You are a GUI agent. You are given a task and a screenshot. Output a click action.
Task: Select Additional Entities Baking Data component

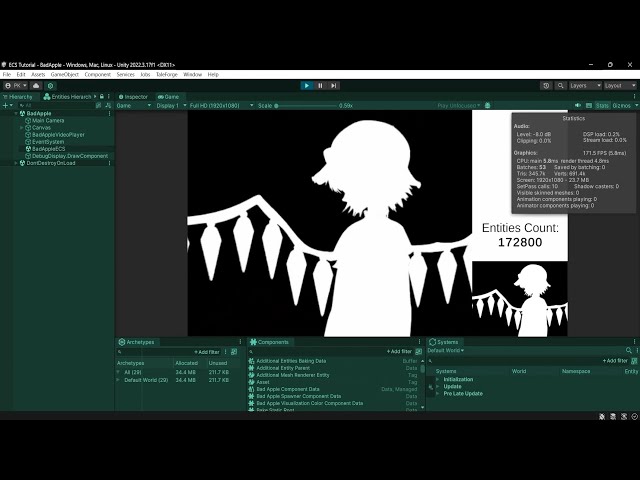(291, 361)
